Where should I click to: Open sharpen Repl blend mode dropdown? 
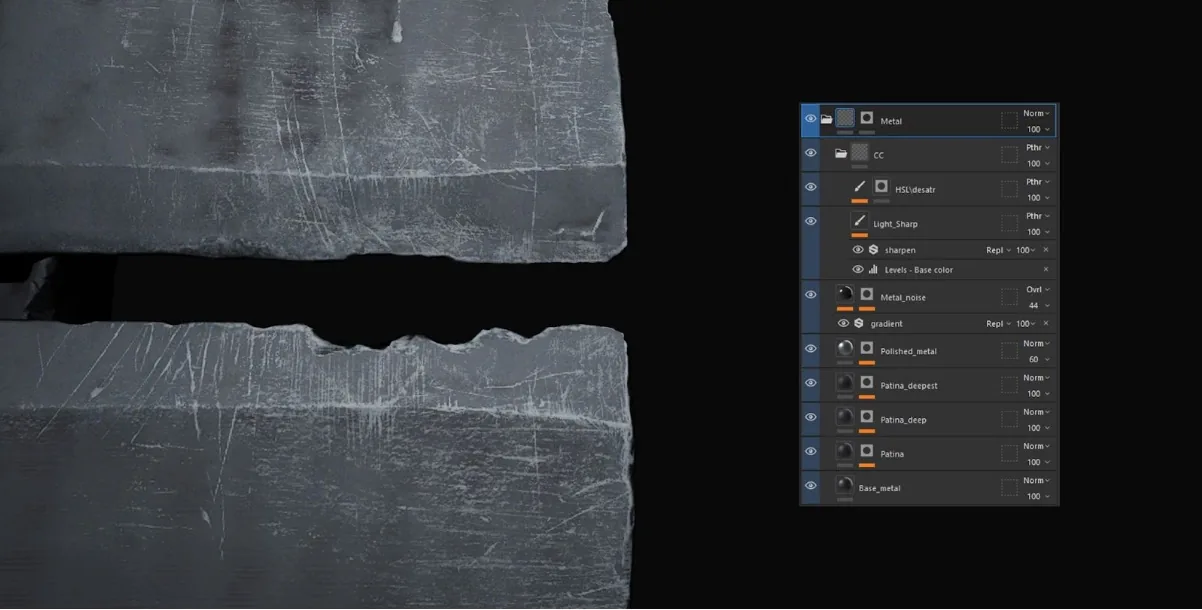pyautogui.click(x=998, y=250)
